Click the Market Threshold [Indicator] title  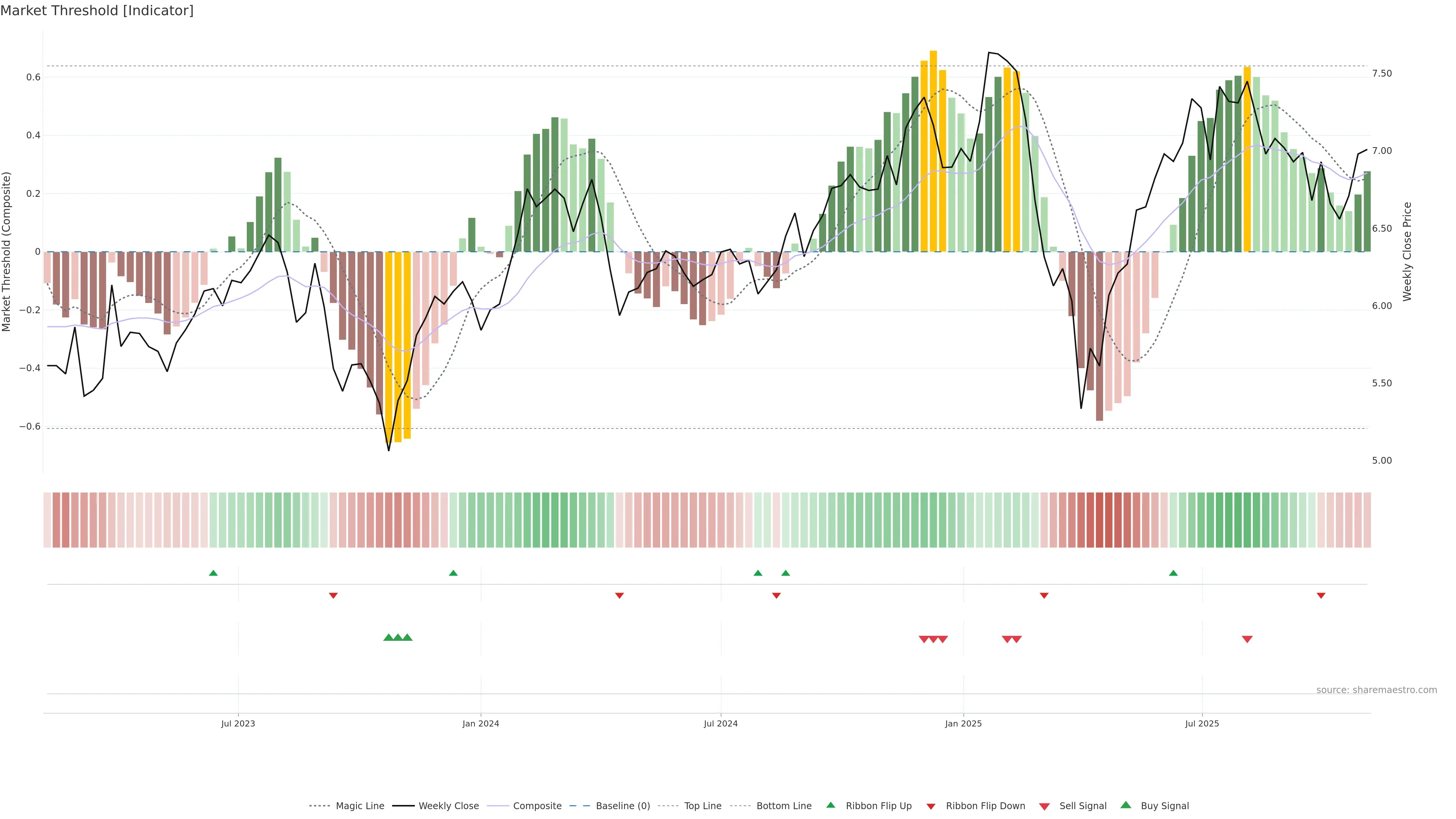(97, 11)
